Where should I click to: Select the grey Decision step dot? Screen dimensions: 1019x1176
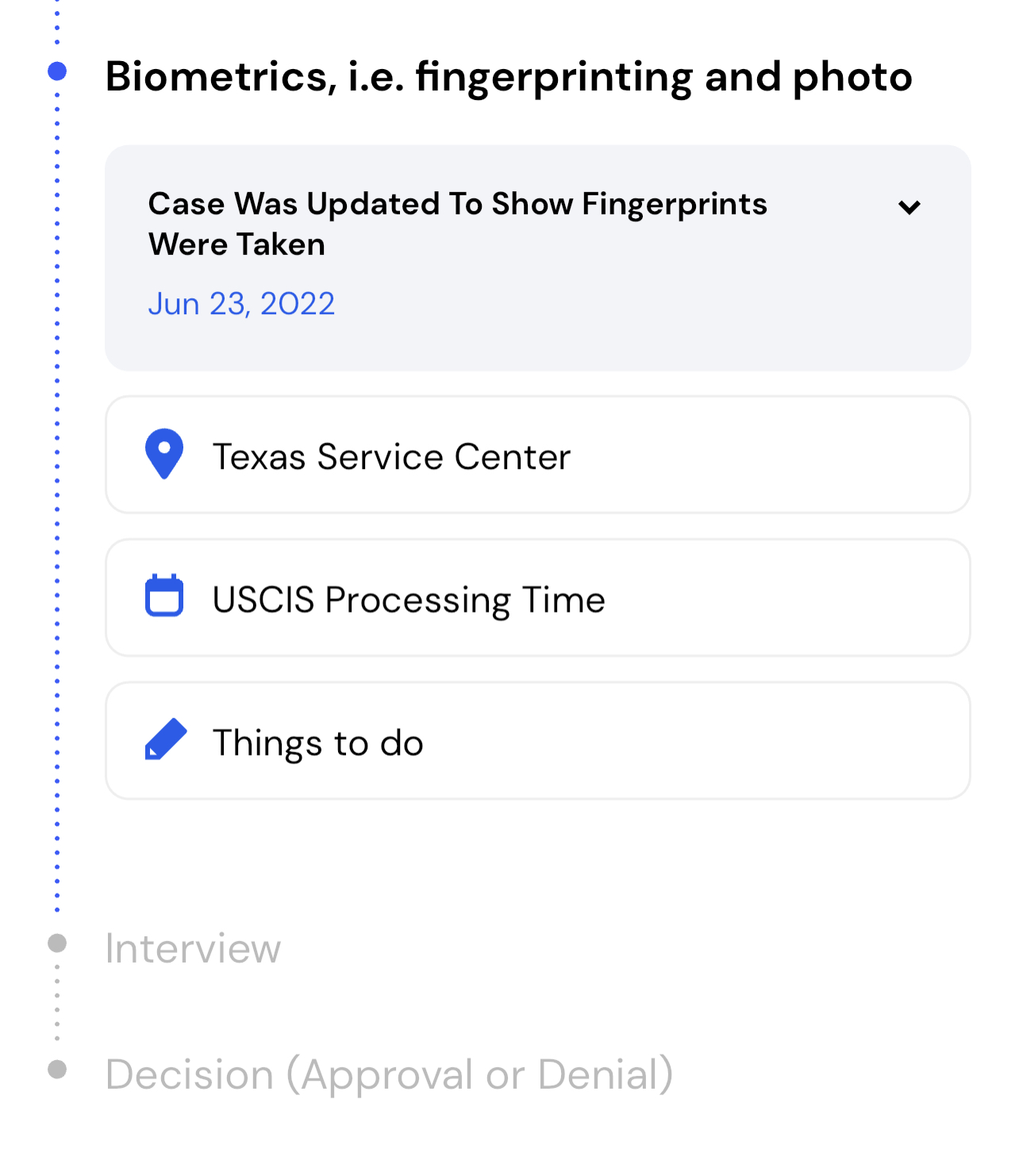[x=57, y=1069]
